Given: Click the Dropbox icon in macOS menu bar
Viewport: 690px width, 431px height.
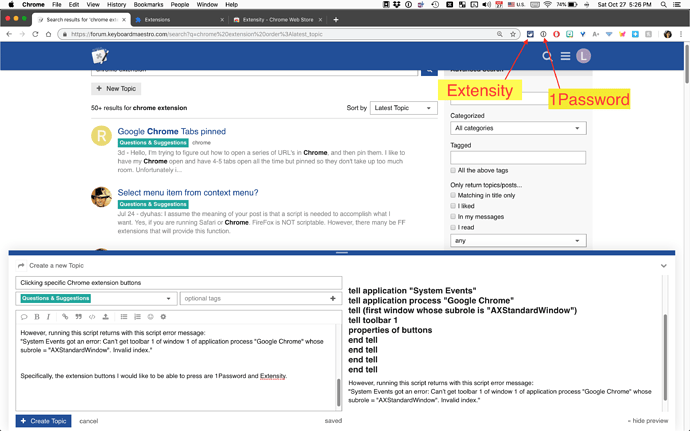Looking at the screenshot, I should coord(397,4).
